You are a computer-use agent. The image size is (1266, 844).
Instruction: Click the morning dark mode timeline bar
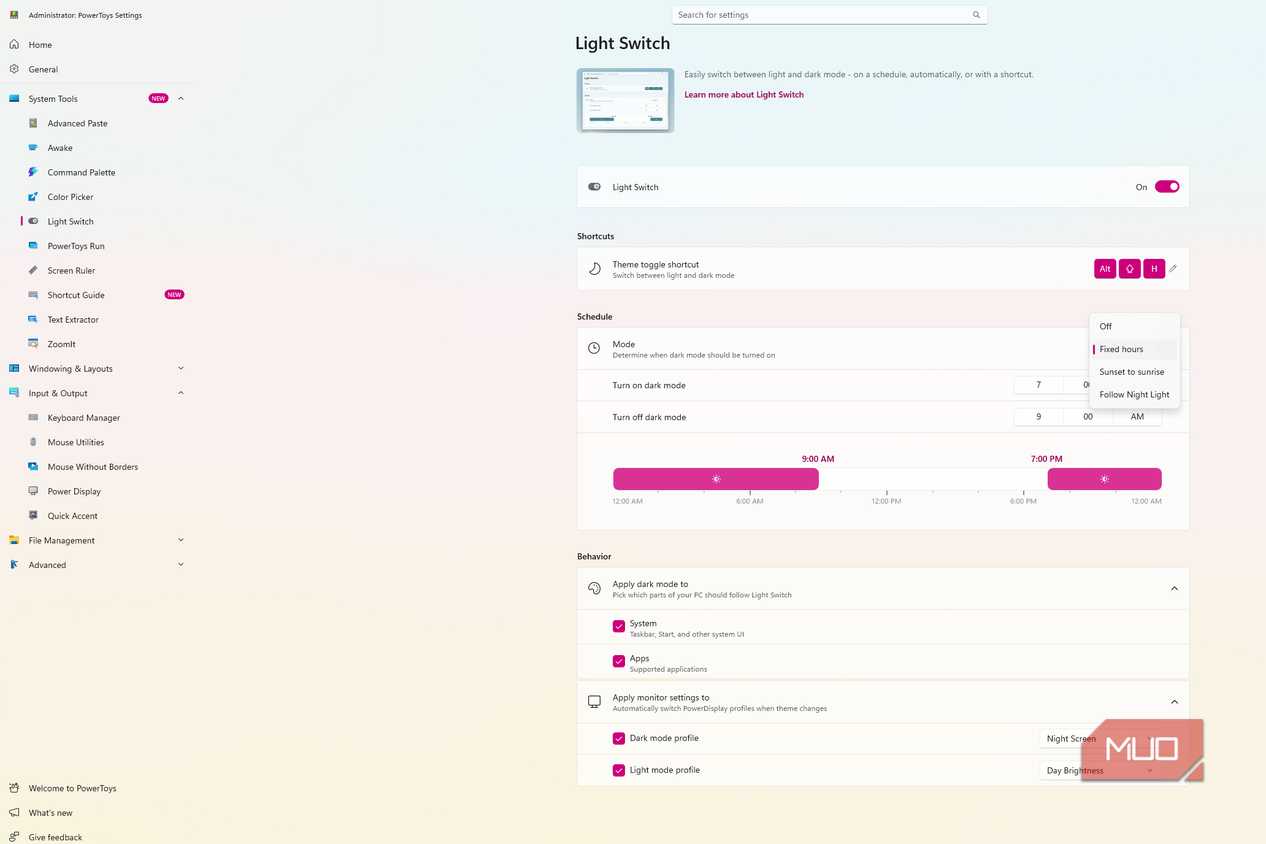(716, 479)
